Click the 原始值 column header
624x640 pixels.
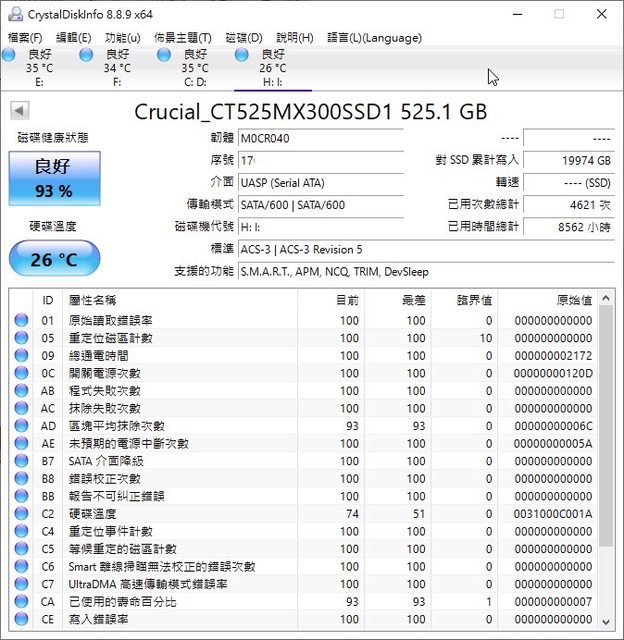[573, 300]
